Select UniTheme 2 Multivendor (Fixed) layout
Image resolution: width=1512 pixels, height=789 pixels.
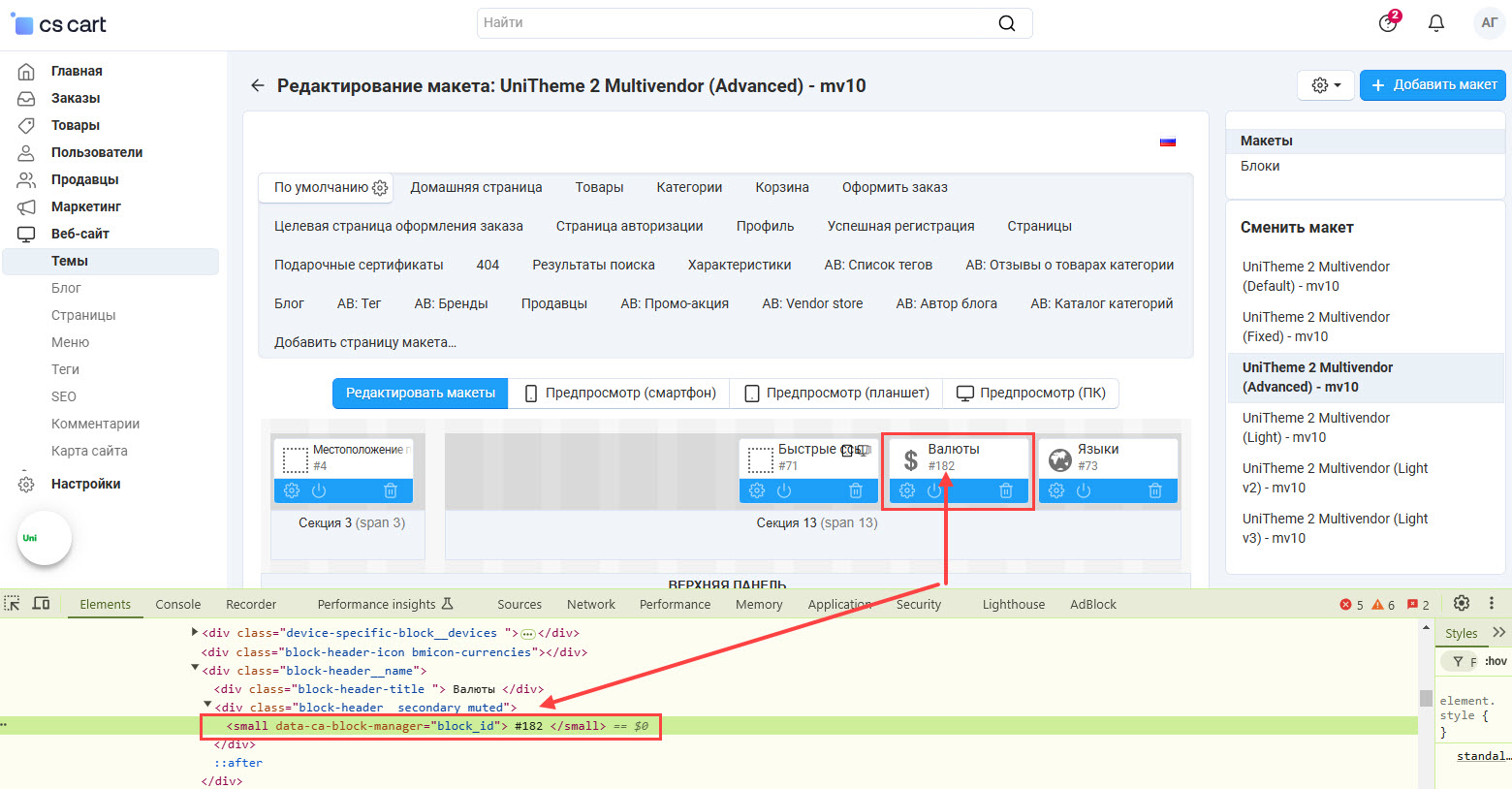pyautogui.click(x=1315, y=327)
